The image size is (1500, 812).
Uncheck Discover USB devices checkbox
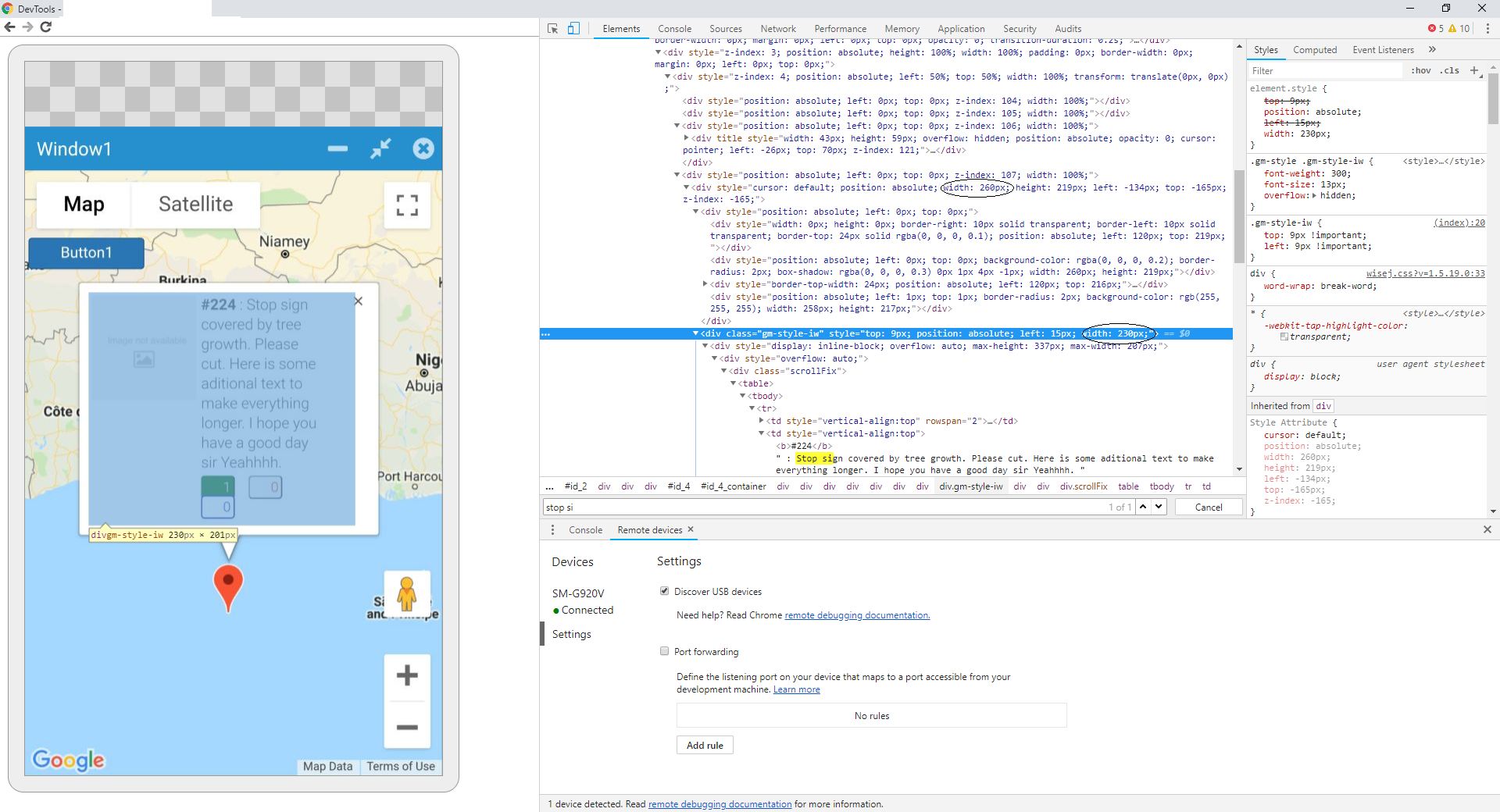click(x=665, y=591)
